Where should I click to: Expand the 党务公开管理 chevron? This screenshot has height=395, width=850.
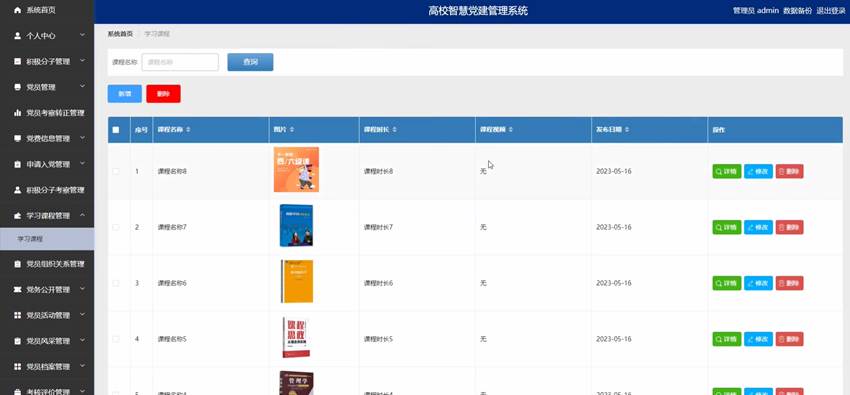click(82, 289)
